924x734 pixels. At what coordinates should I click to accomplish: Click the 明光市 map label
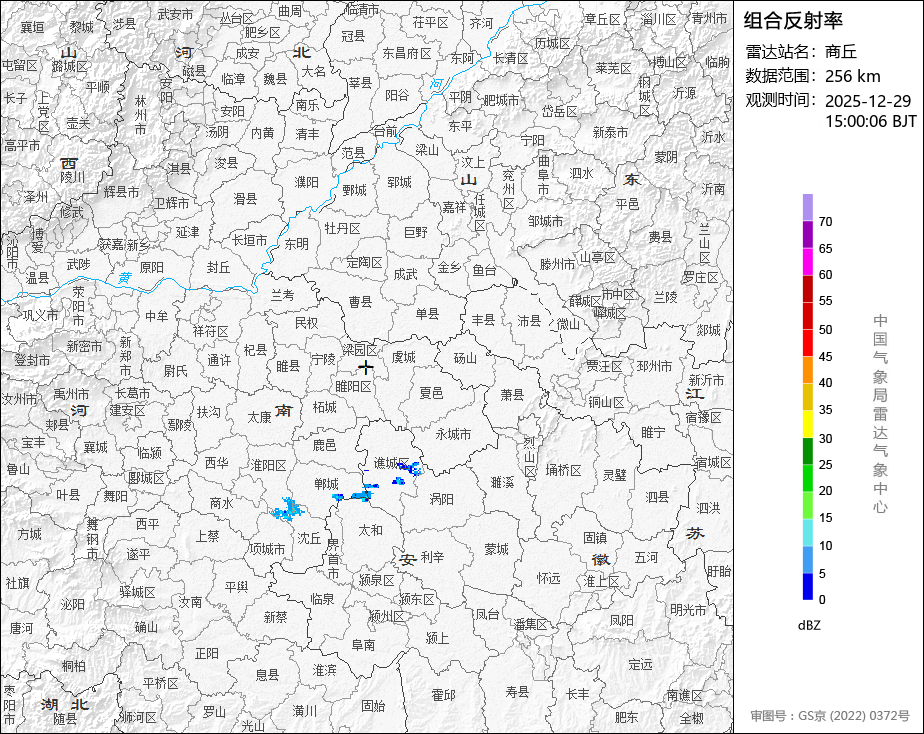(688, 610)
